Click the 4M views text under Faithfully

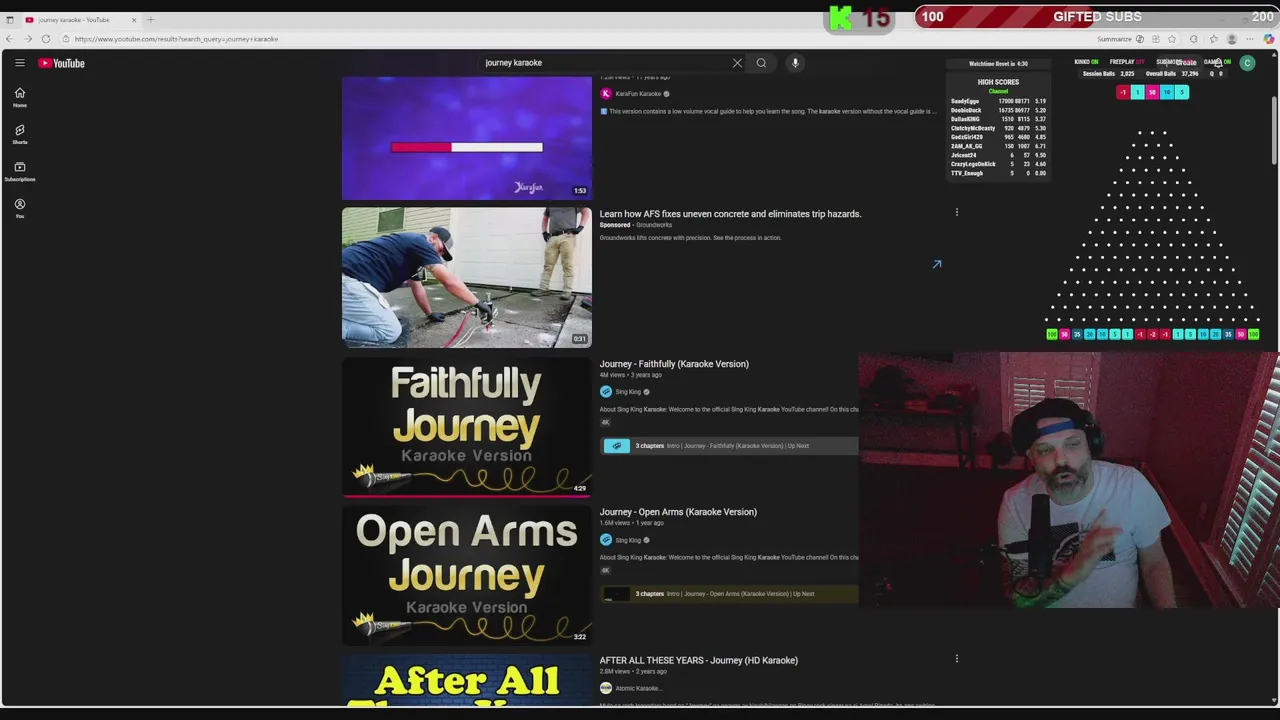[x=613, y=375]
